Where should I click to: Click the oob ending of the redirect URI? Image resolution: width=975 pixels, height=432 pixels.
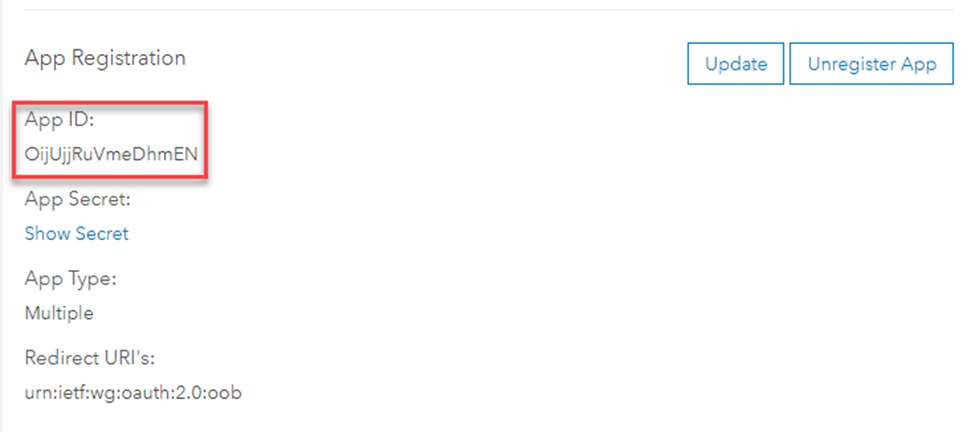[226, 393]
